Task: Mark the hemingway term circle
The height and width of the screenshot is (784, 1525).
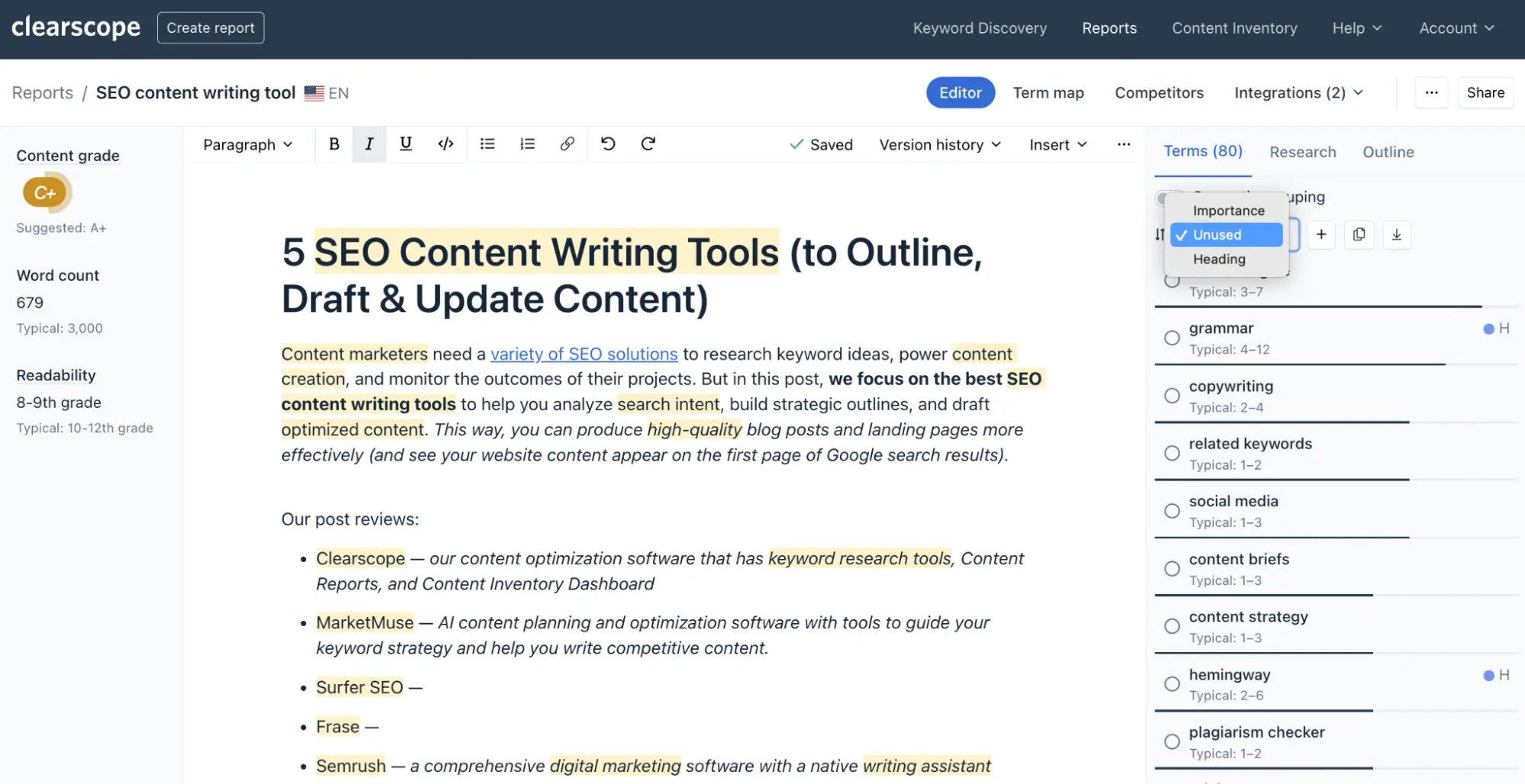Action: click(x=1172, y=684)
